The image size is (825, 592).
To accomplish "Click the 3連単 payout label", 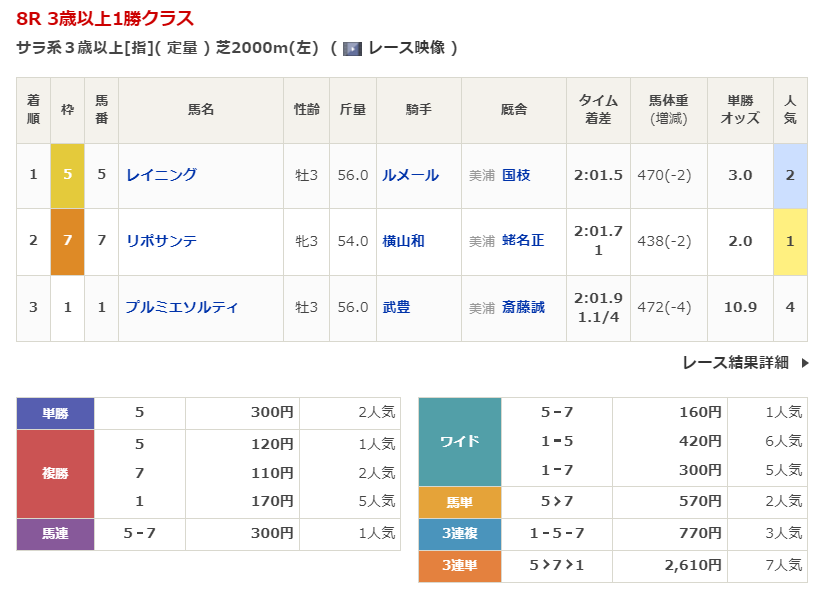I will point(459,566).
